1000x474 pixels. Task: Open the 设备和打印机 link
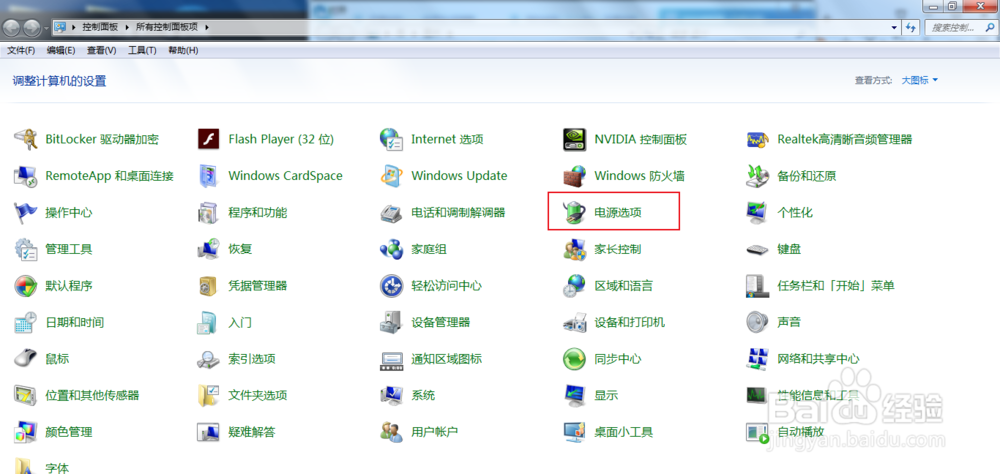[629, 322]
